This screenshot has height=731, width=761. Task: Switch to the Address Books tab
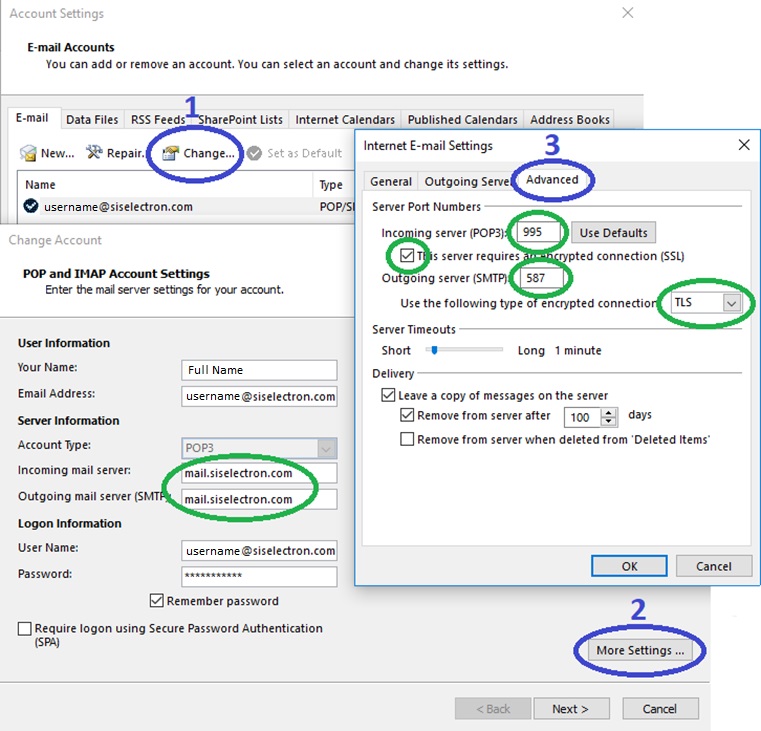(570, 119)
